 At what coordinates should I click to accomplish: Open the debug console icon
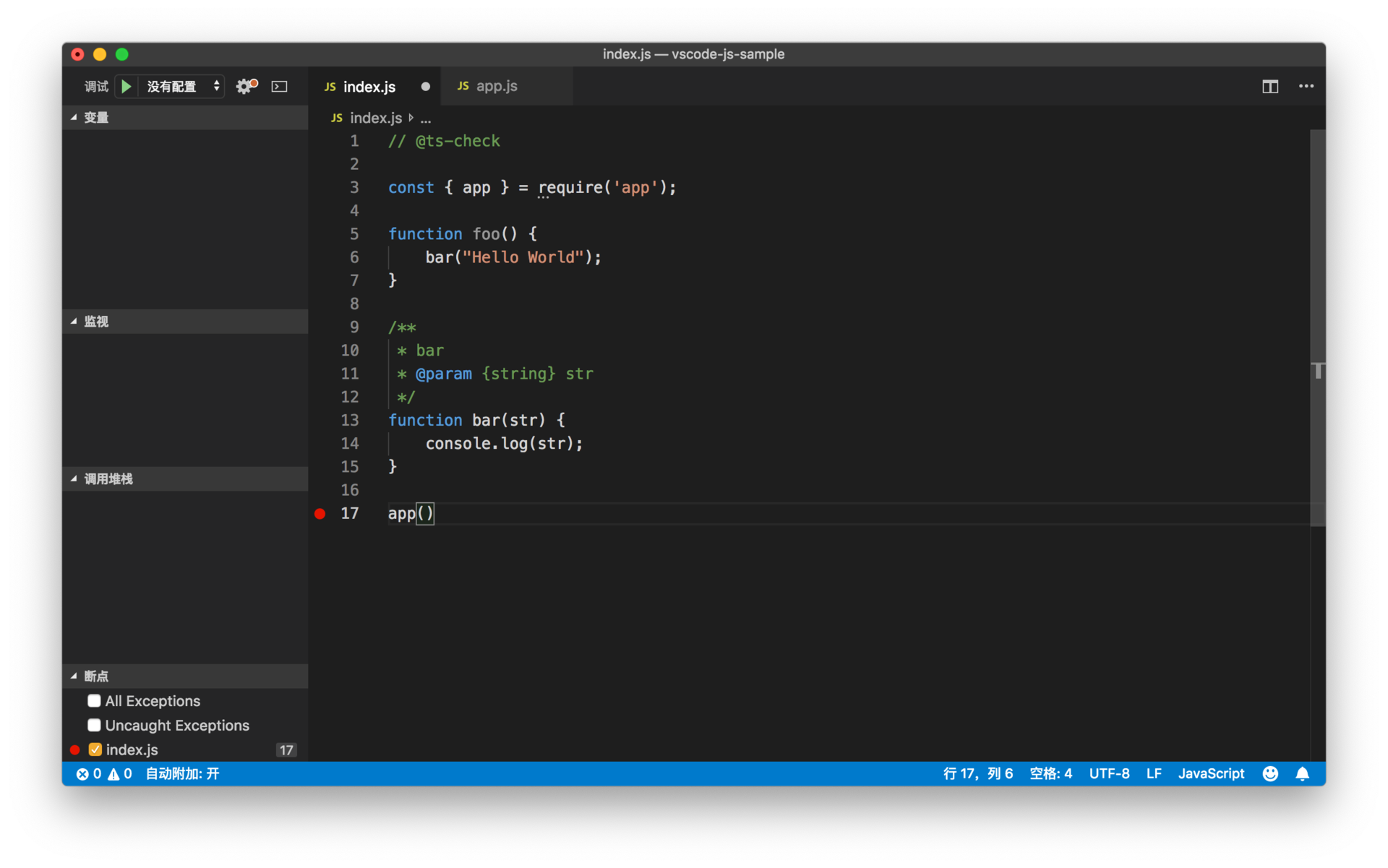[279, 87]
